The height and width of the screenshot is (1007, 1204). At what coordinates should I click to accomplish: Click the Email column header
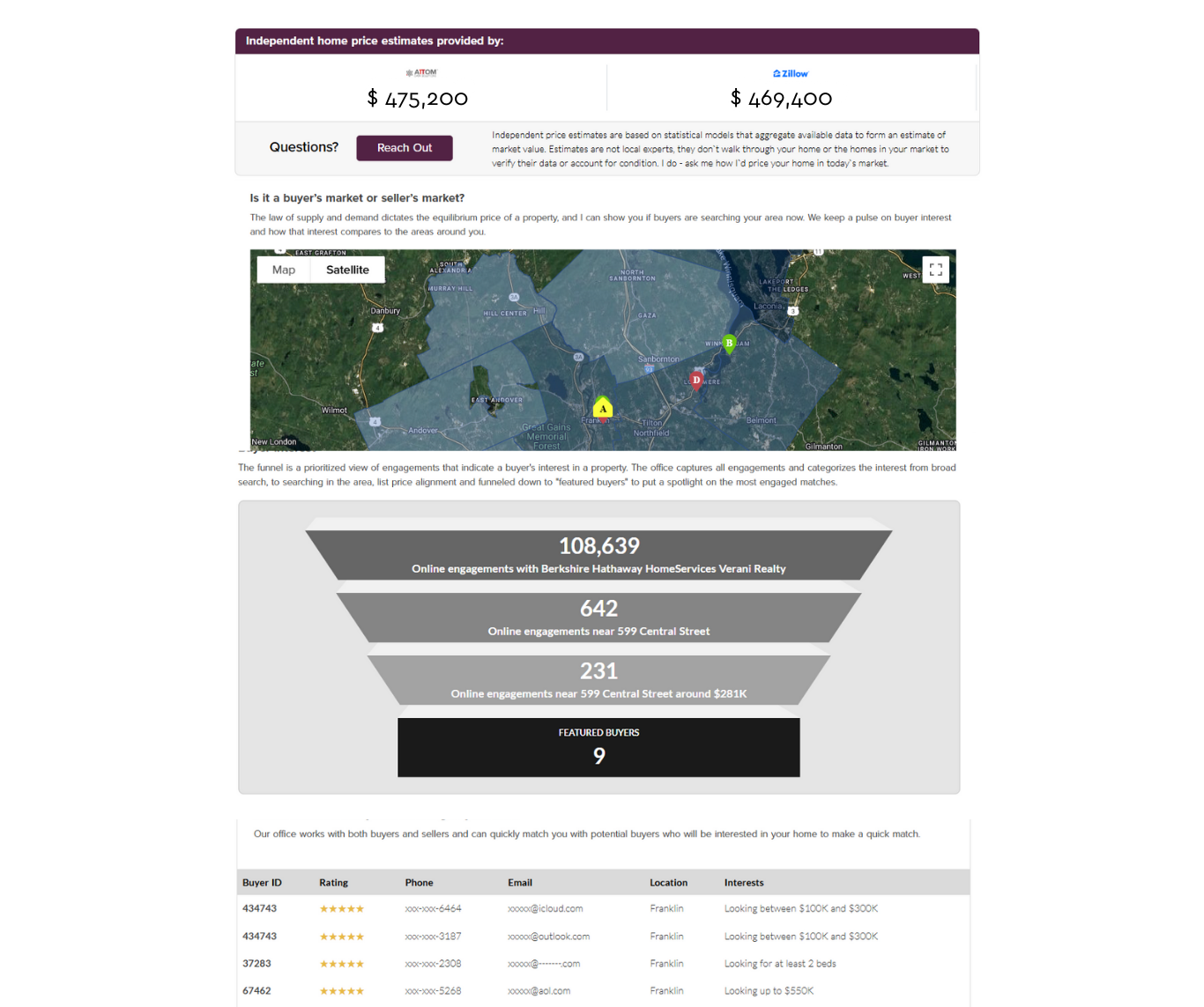[520, 883]
